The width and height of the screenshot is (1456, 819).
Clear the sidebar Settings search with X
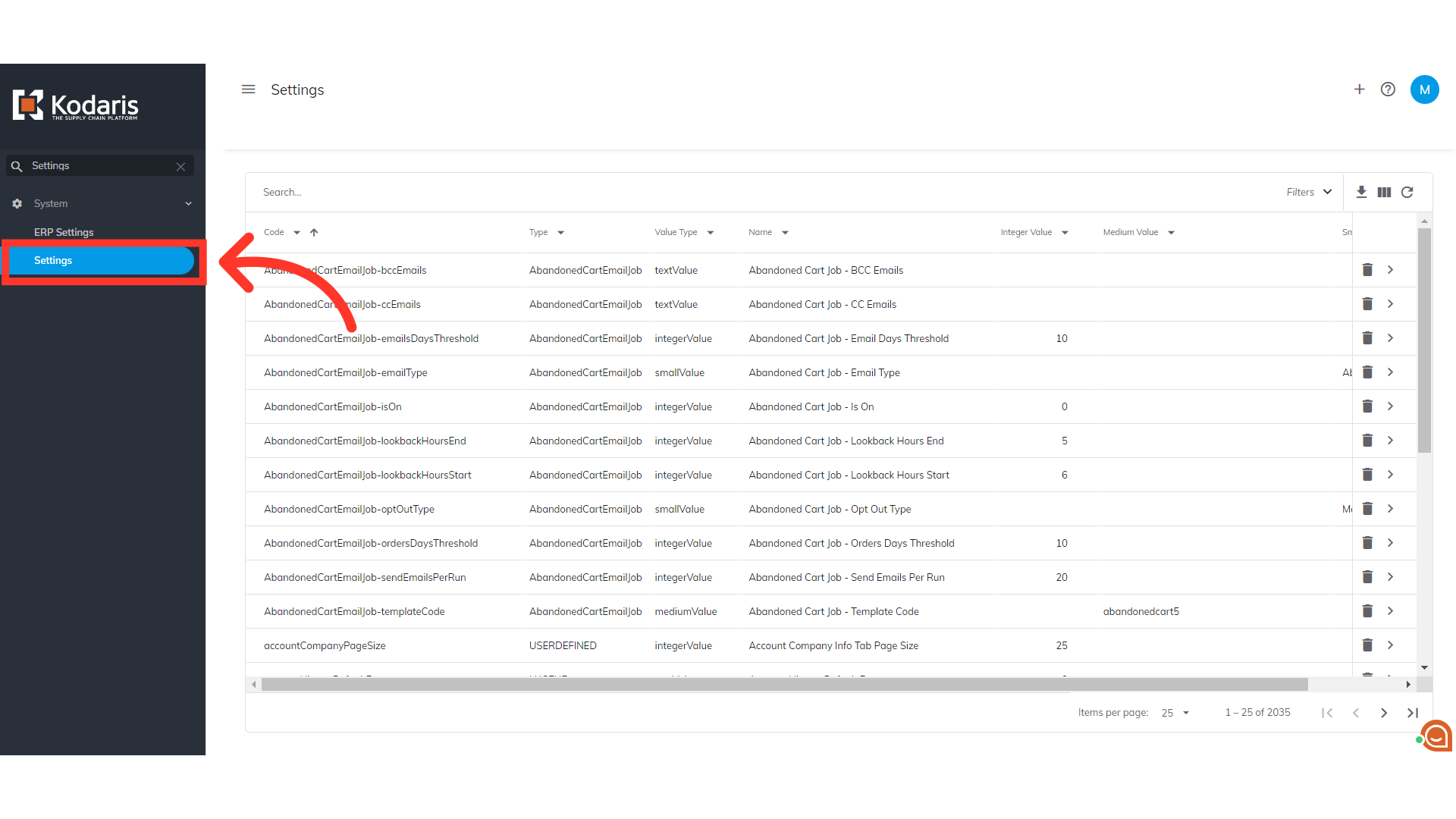180,166
